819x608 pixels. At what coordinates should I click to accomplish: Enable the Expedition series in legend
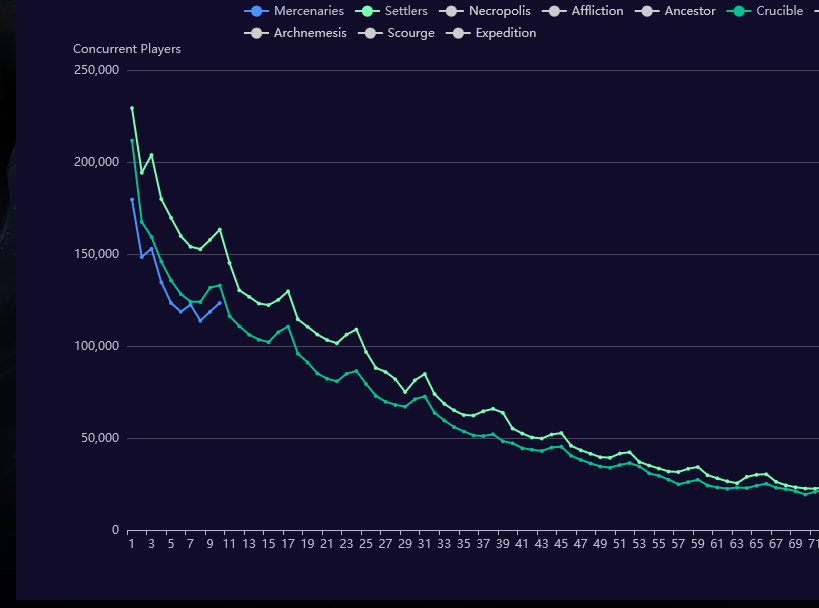point(491,33)
